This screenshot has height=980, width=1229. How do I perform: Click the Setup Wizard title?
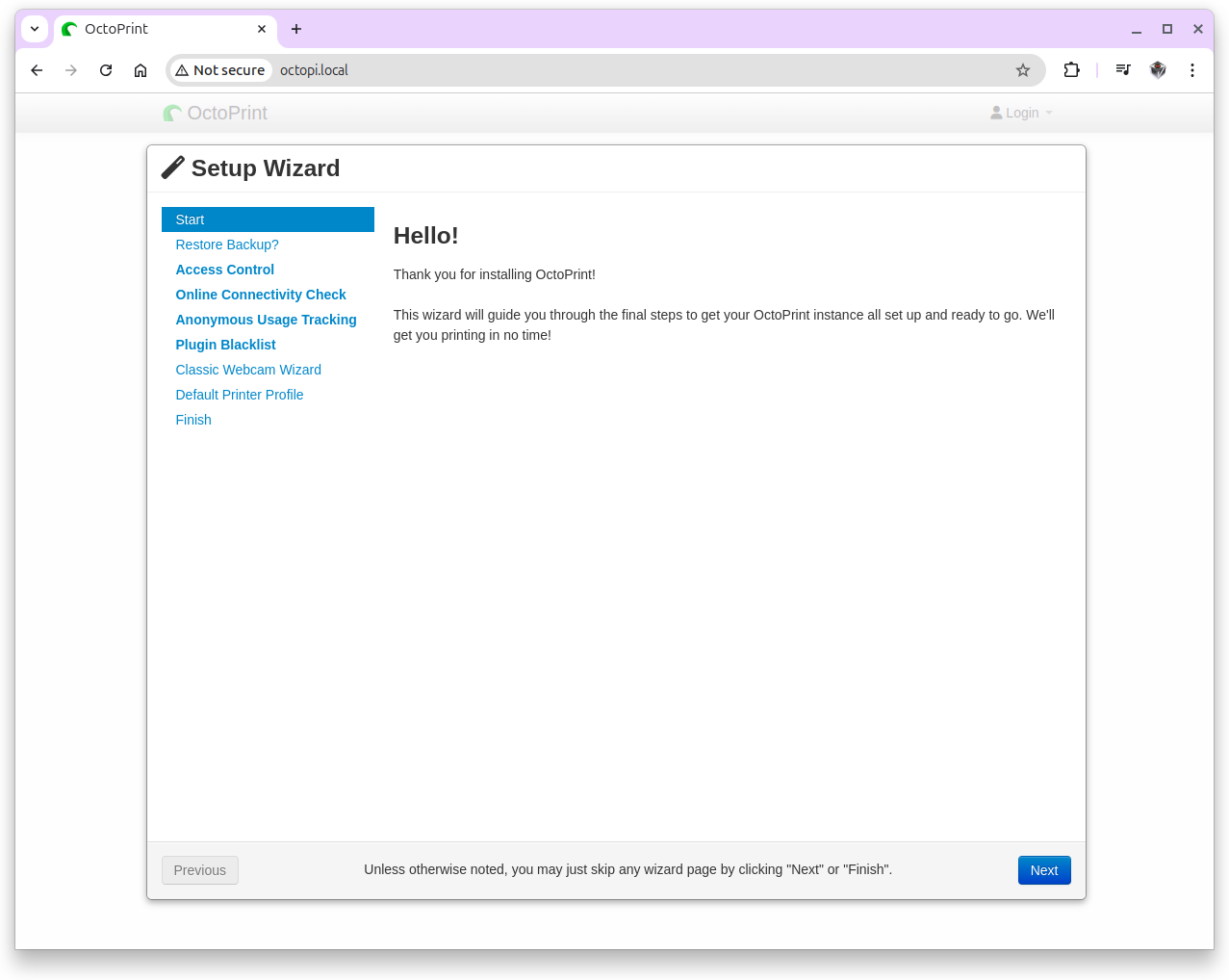click(x=266, y=168)
